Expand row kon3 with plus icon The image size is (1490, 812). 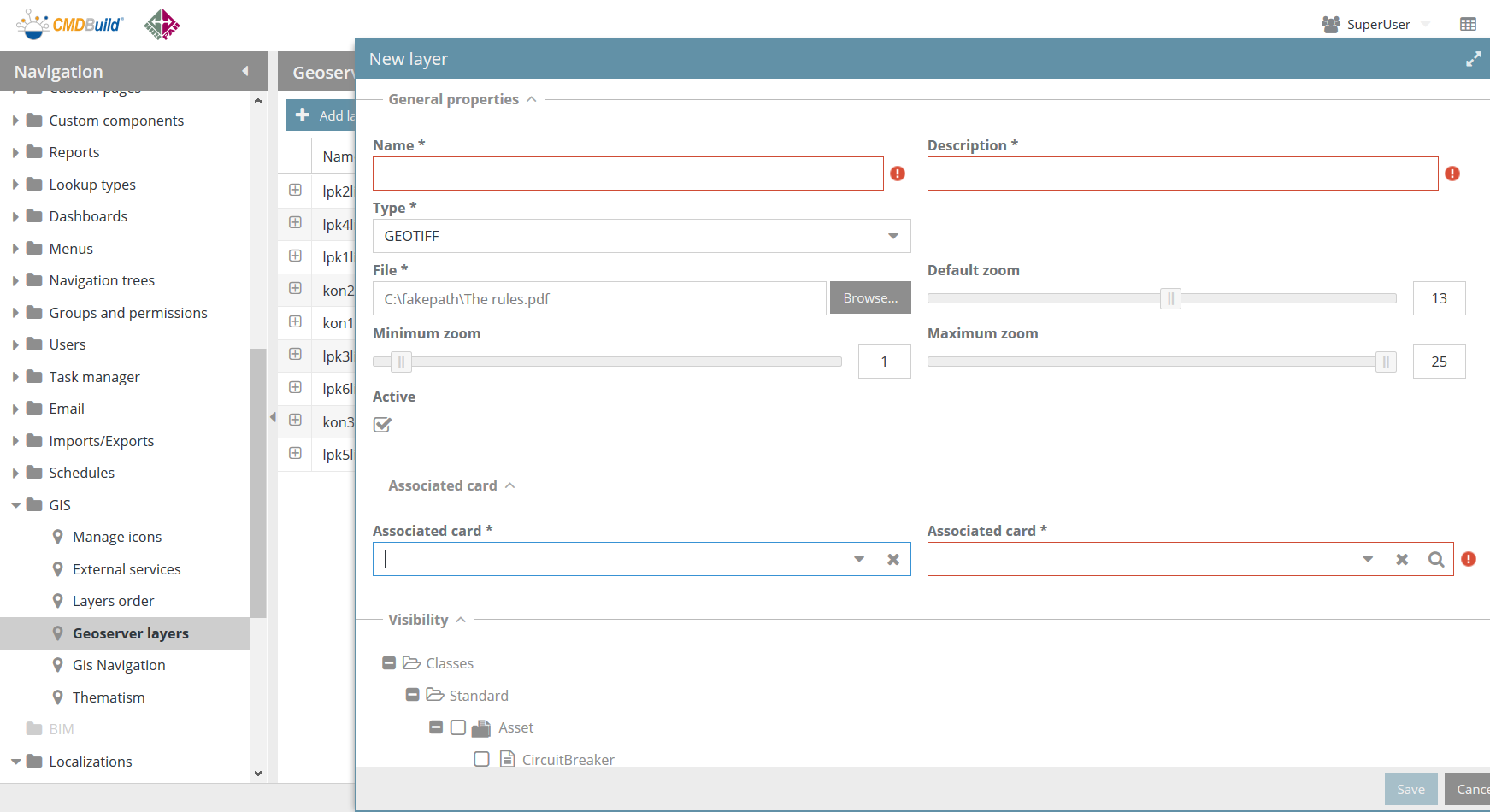[x=295, y=420]
